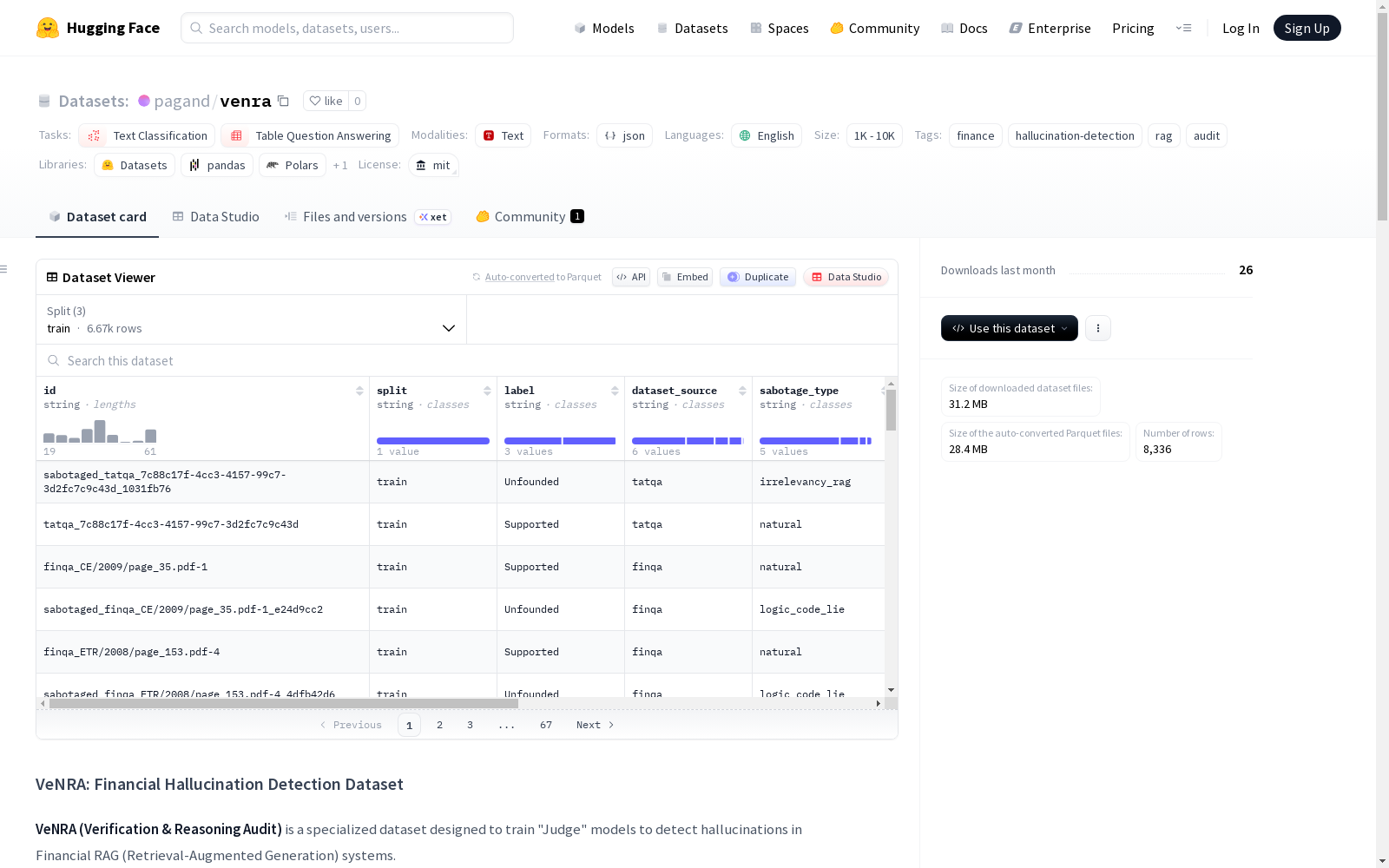Go to page 3 of the dataset viewer

click(x=471, y=725)
